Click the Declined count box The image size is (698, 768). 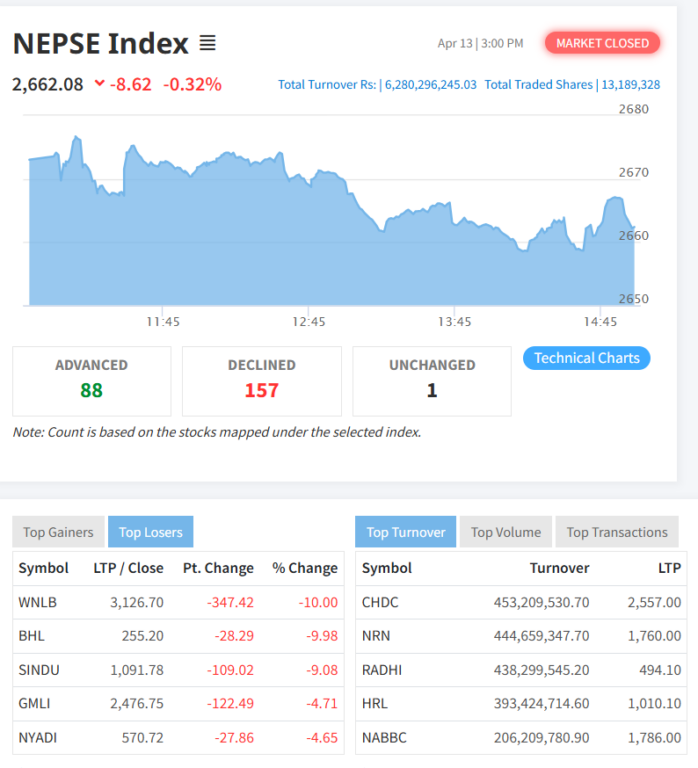[x=261, y=380]
